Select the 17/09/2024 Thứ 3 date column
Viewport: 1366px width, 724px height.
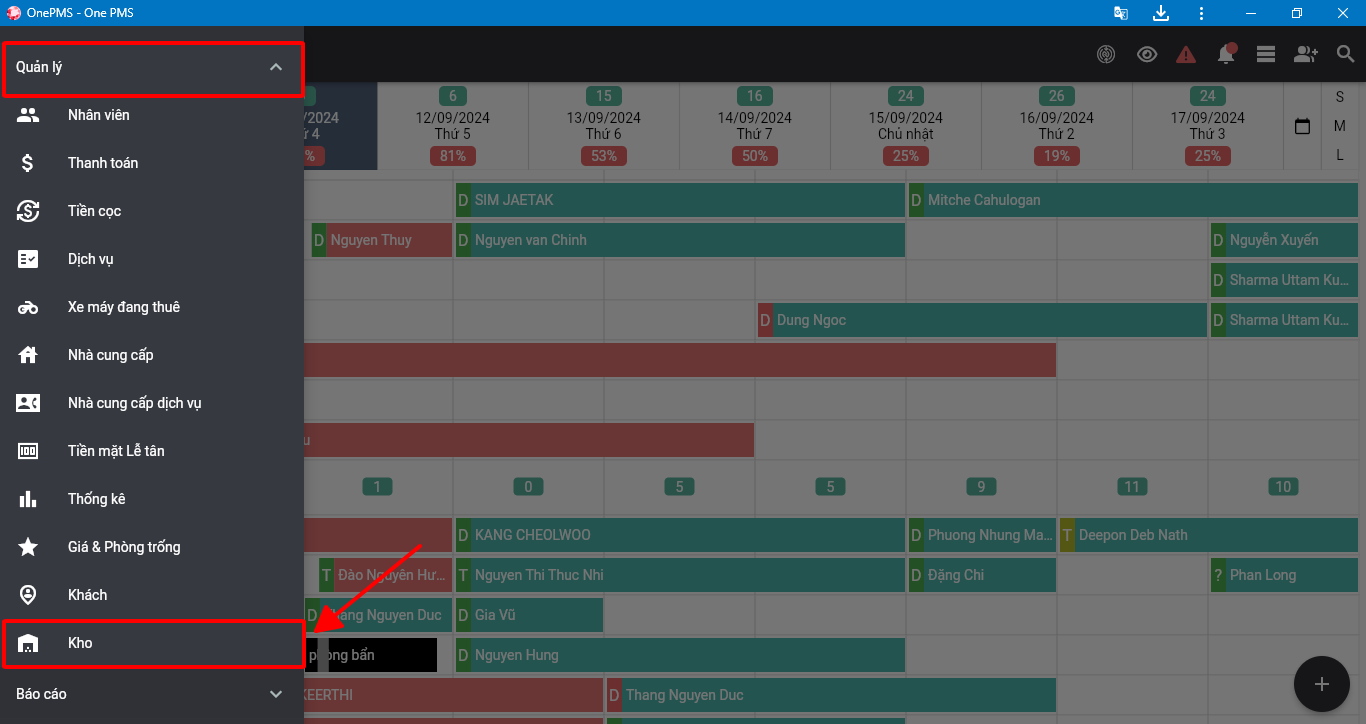[1208, 126]
